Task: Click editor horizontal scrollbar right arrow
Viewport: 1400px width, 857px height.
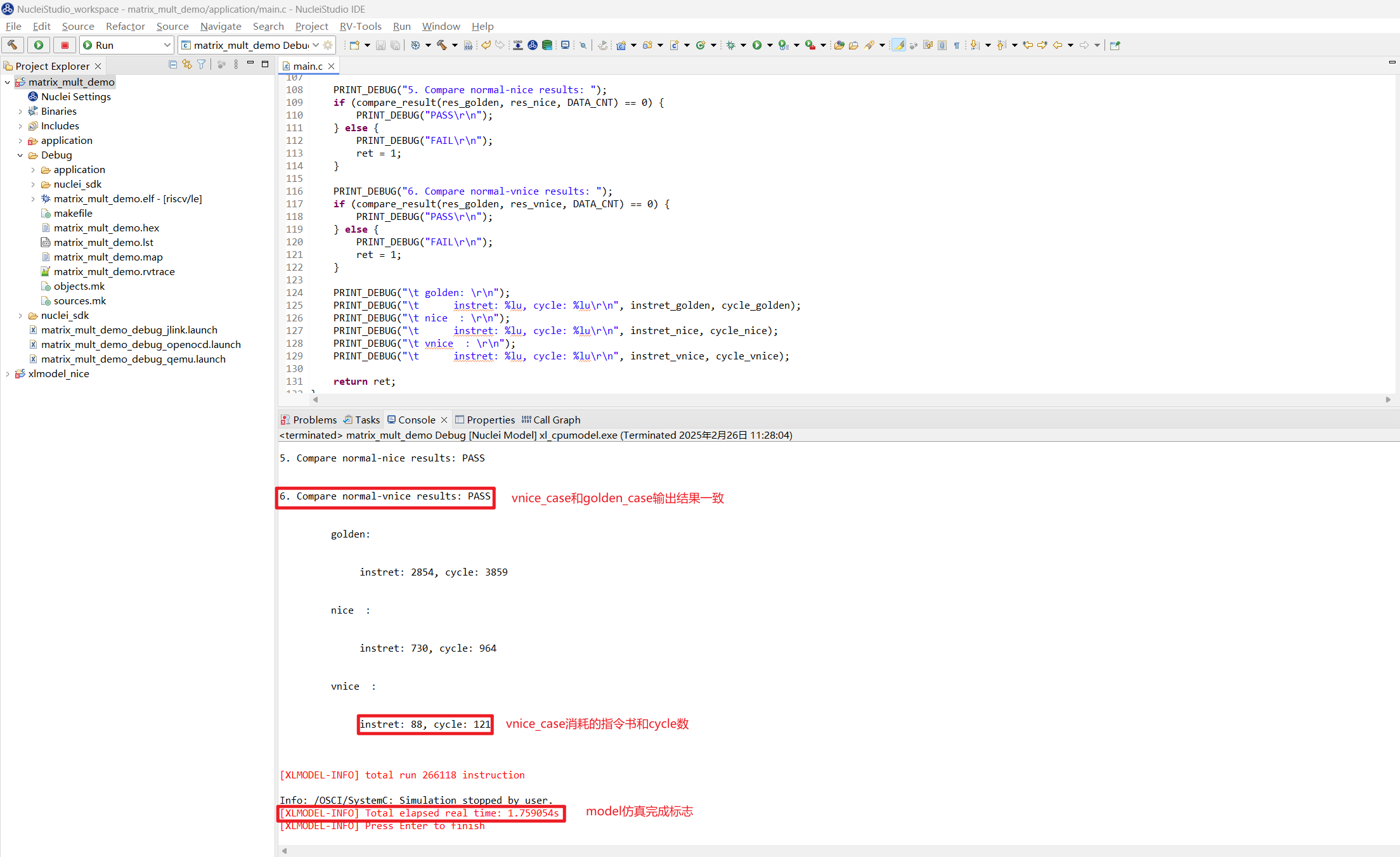Action: (1388, 399)
